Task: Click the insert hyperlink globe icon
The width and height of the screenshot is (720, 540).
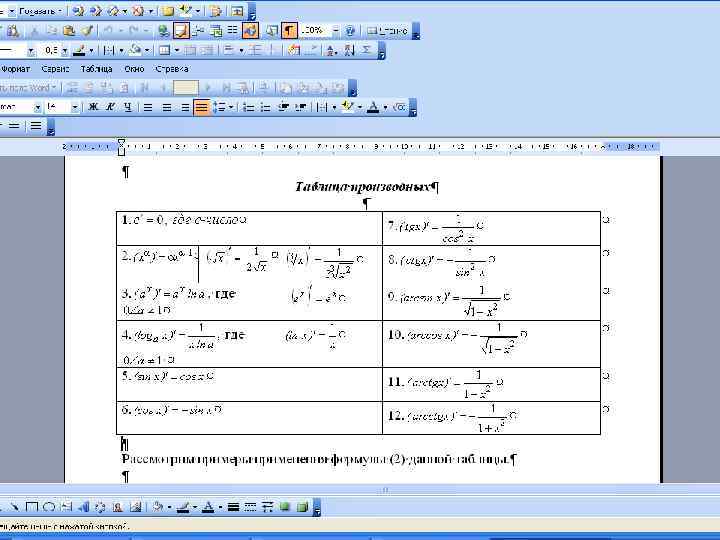Action: pyautogui.click(x=163, y=31)
